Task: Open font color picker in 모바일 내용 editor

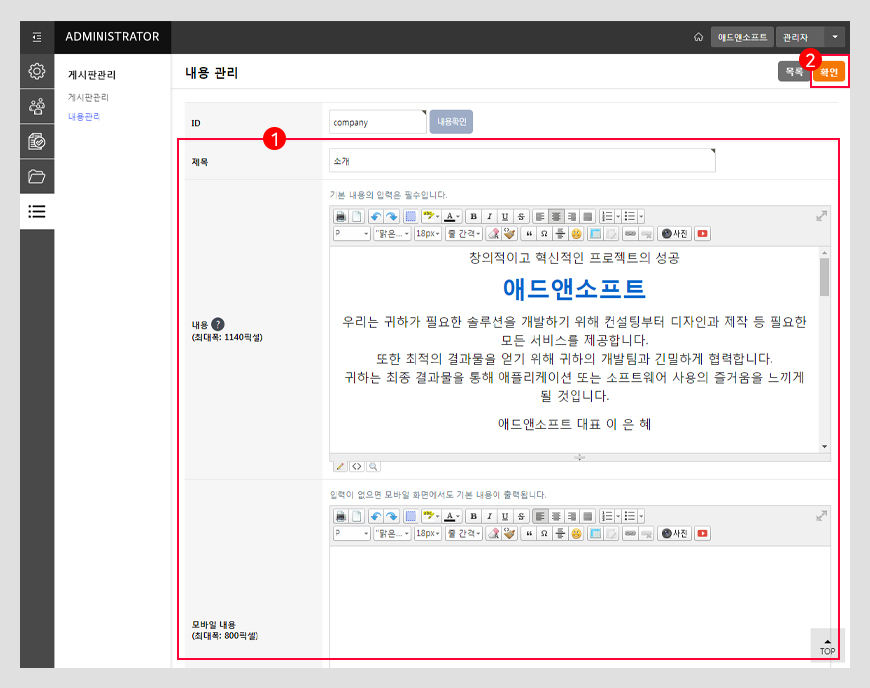Action: [x=452, y=516]
